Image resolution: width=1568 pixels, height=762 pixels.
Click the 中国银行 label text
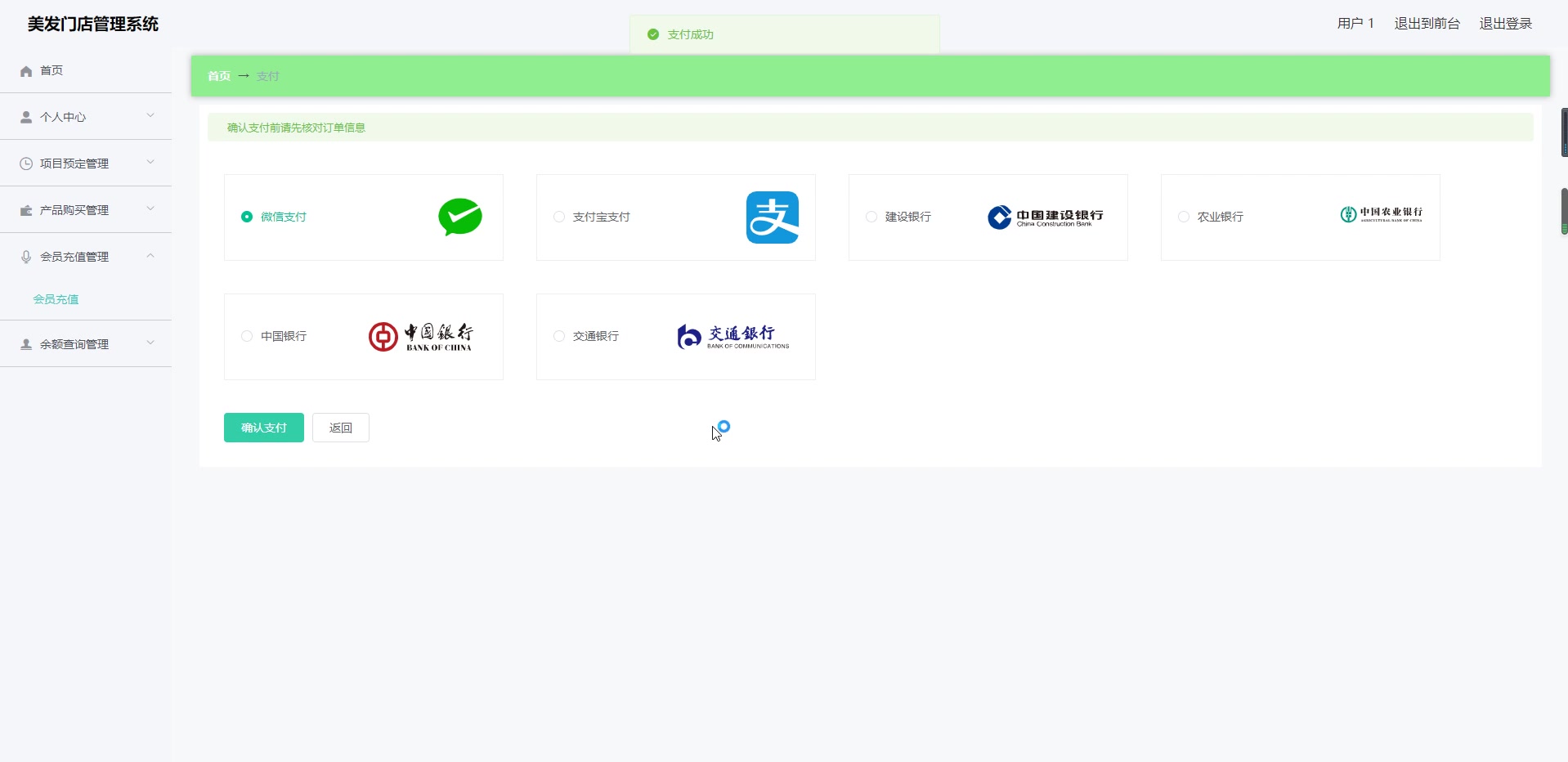(x=284, y=336)
